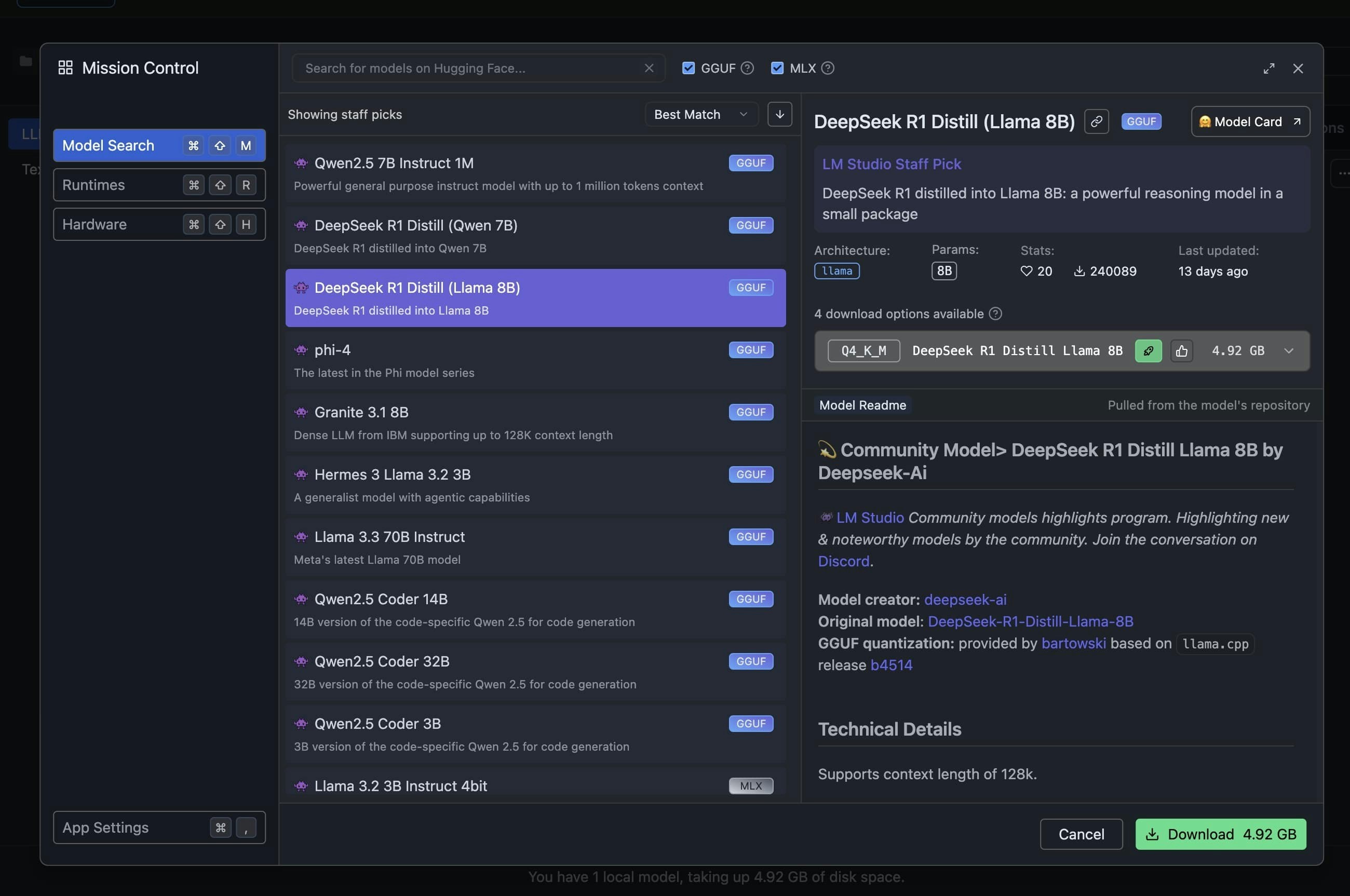Click the green Download 4.92 GB button

click(x=1220, y=834)
